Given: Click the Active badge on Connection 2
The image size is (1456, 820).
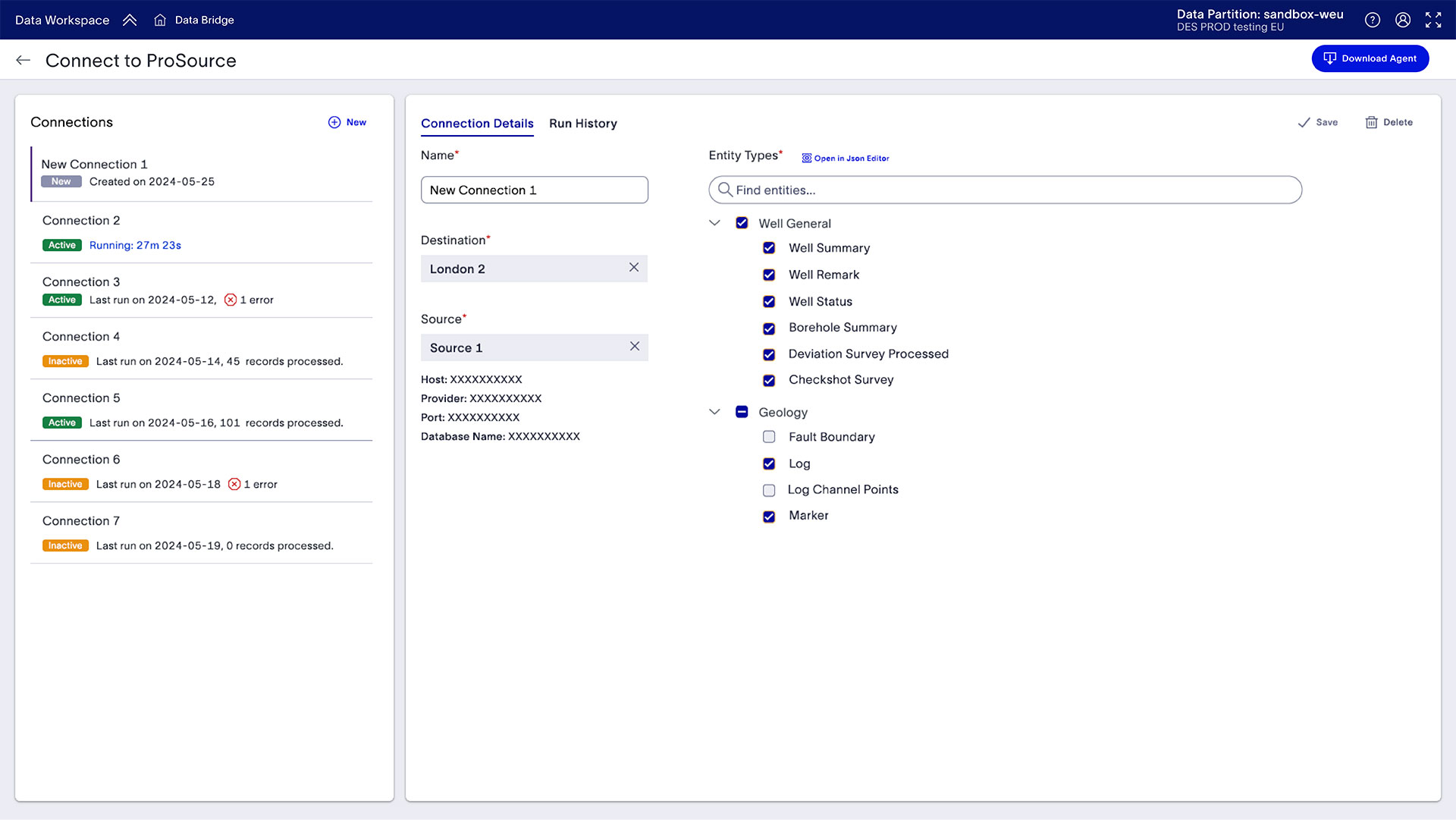Looking at the screenshot, I should pyautogui.click(x=61, y=245).
